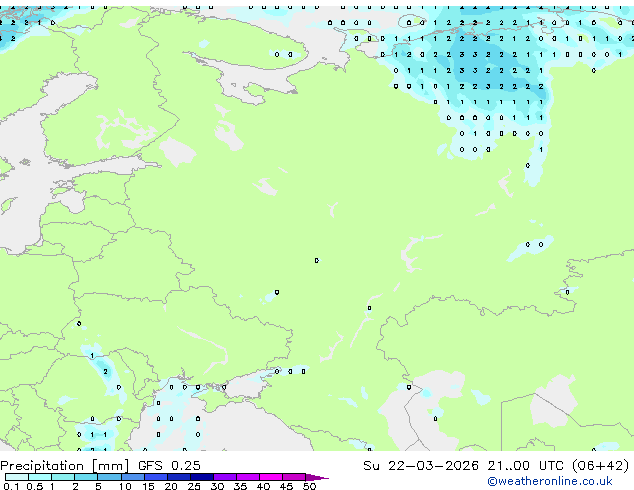634x490 pixels.
Task: Pick the 0.1–0.5 mm legend color
Action: pos(17,477)
